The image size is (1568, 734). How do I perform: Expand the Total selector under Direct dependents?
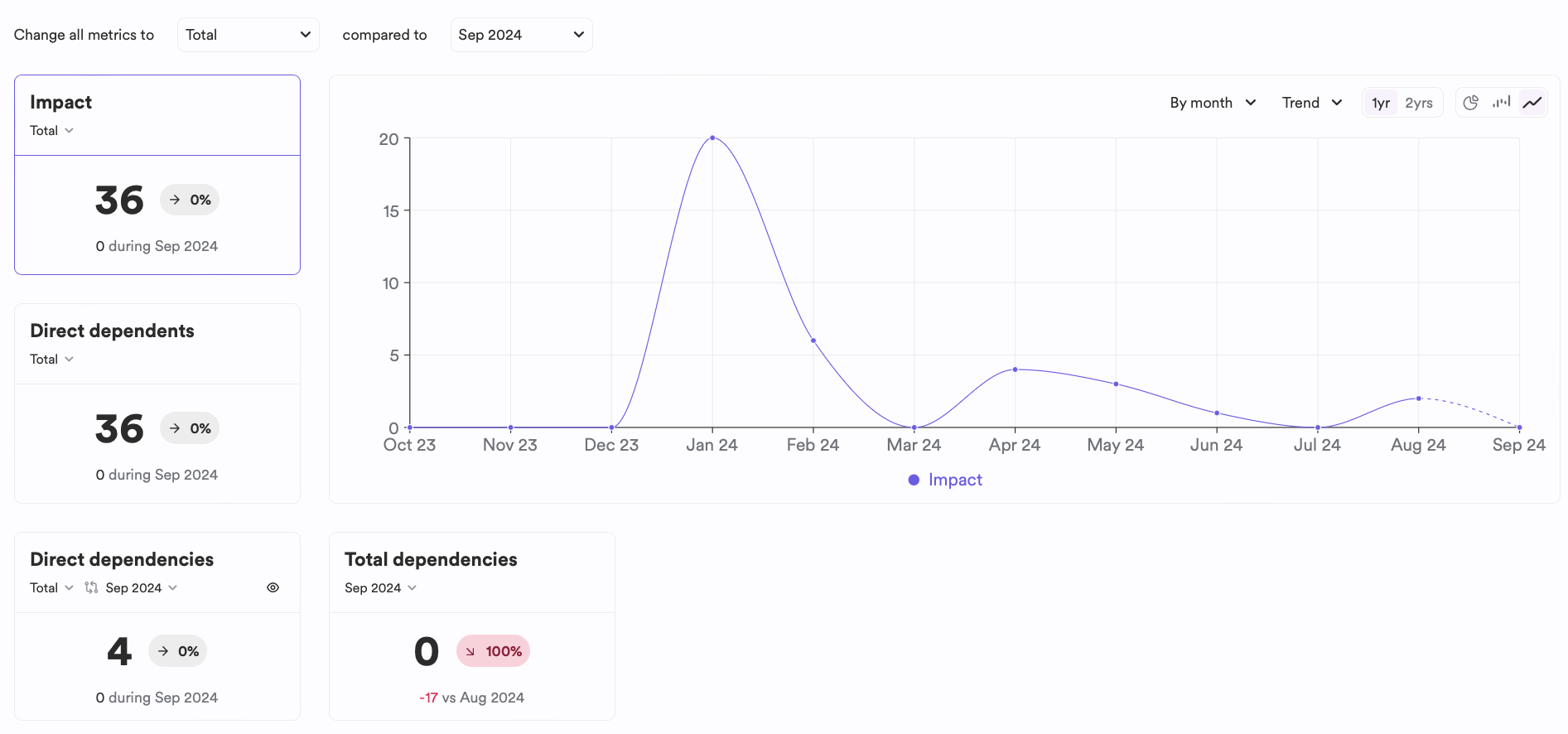click(x=51, y=359)
